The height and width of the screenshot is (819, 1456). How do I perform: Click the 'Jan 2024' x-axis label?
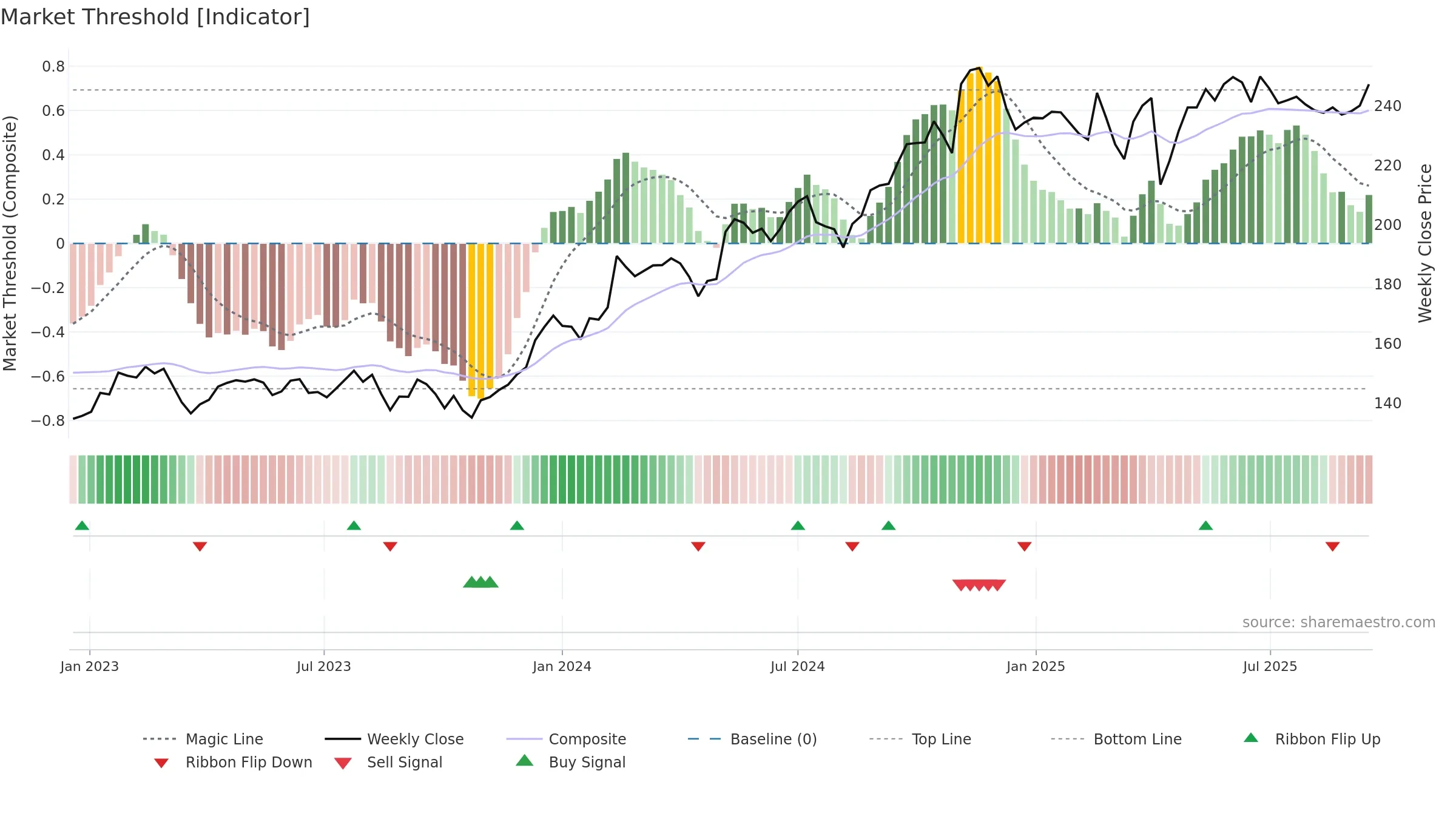click(562, 666)
